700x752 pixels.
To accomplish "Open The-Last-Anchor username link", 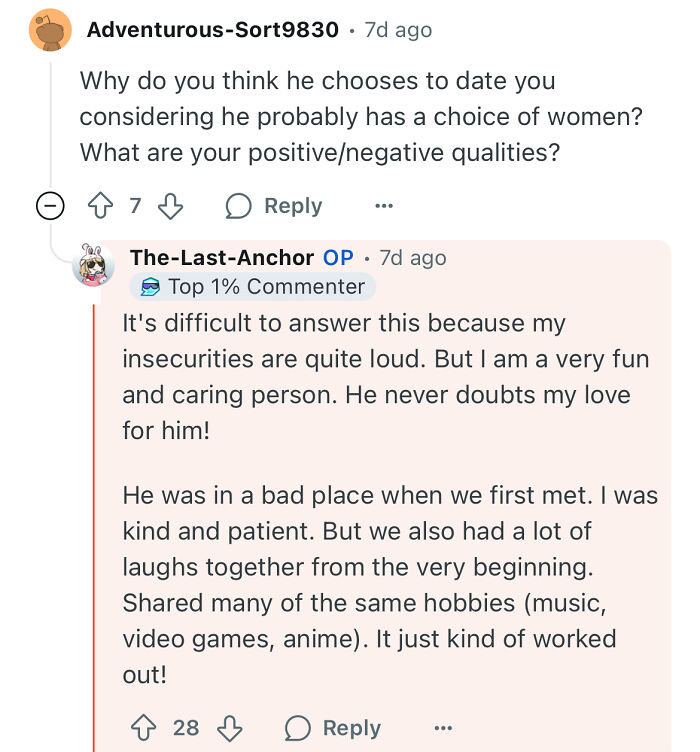I will [222, 258].
